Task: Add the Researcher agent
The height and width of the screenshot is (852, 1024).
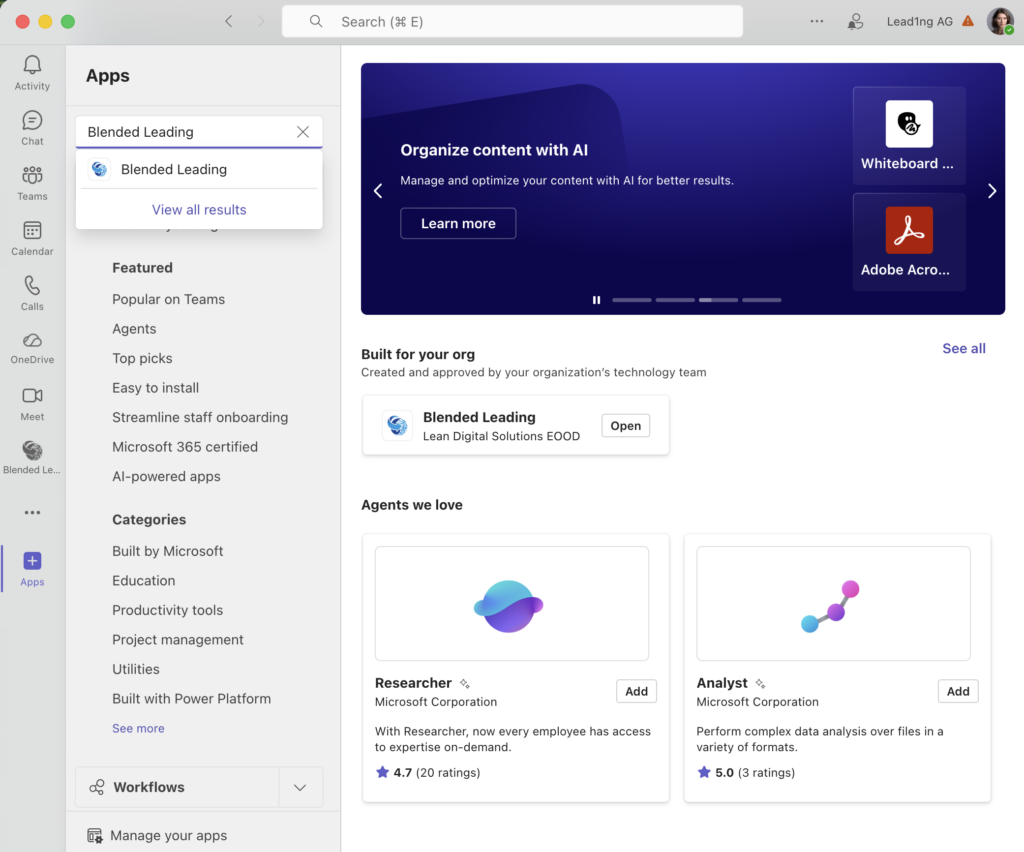Action: [x=636, y=691]
